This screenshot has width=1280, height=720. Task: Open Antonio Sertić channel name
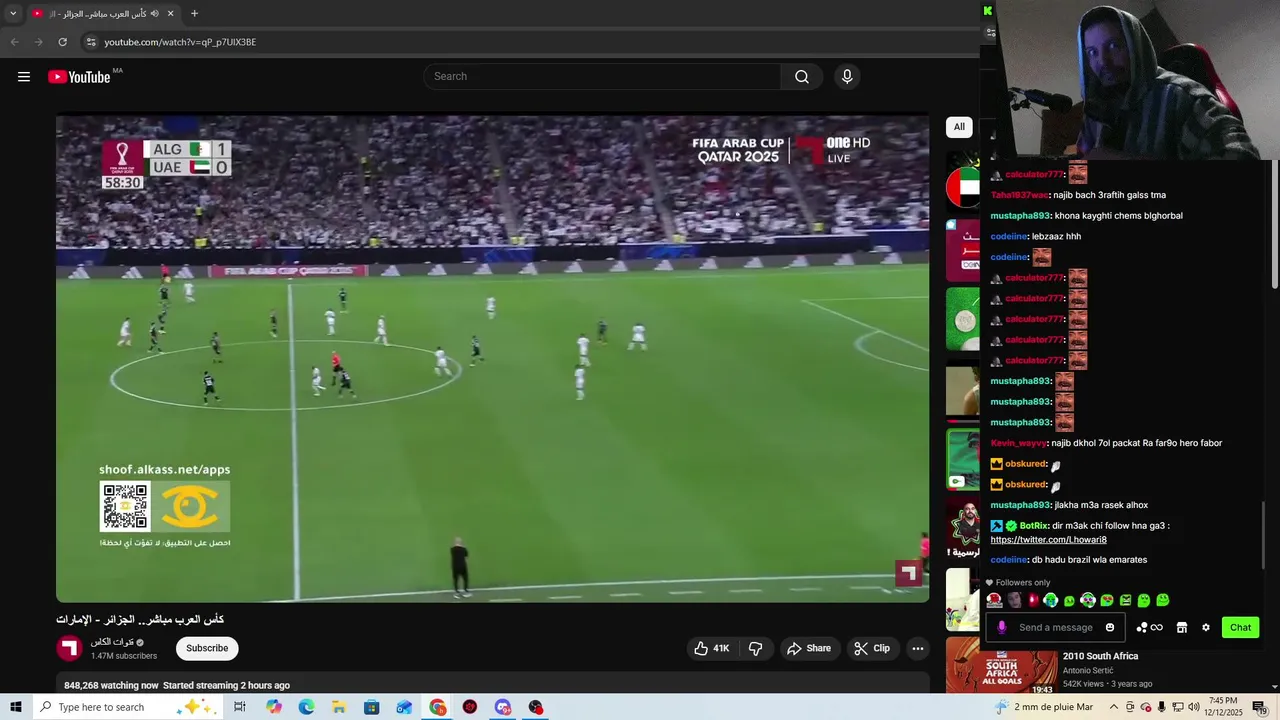coord(1089,670)
